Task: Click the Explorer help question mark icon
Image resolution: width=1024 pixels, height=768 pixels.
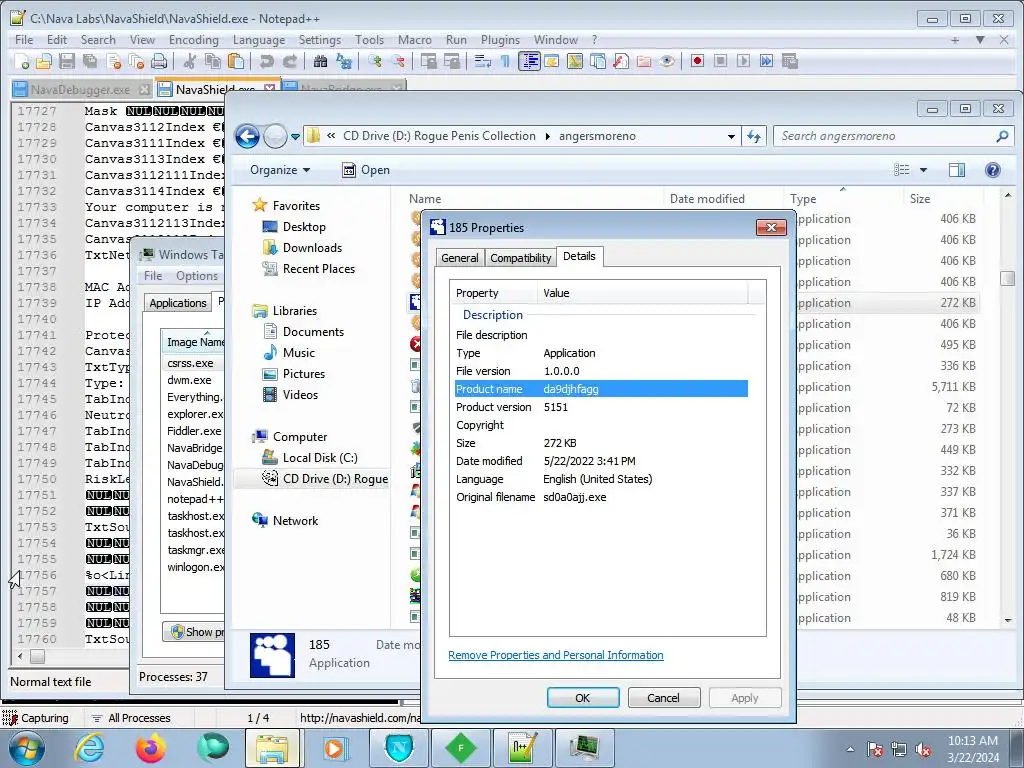Action: point(993,170)
